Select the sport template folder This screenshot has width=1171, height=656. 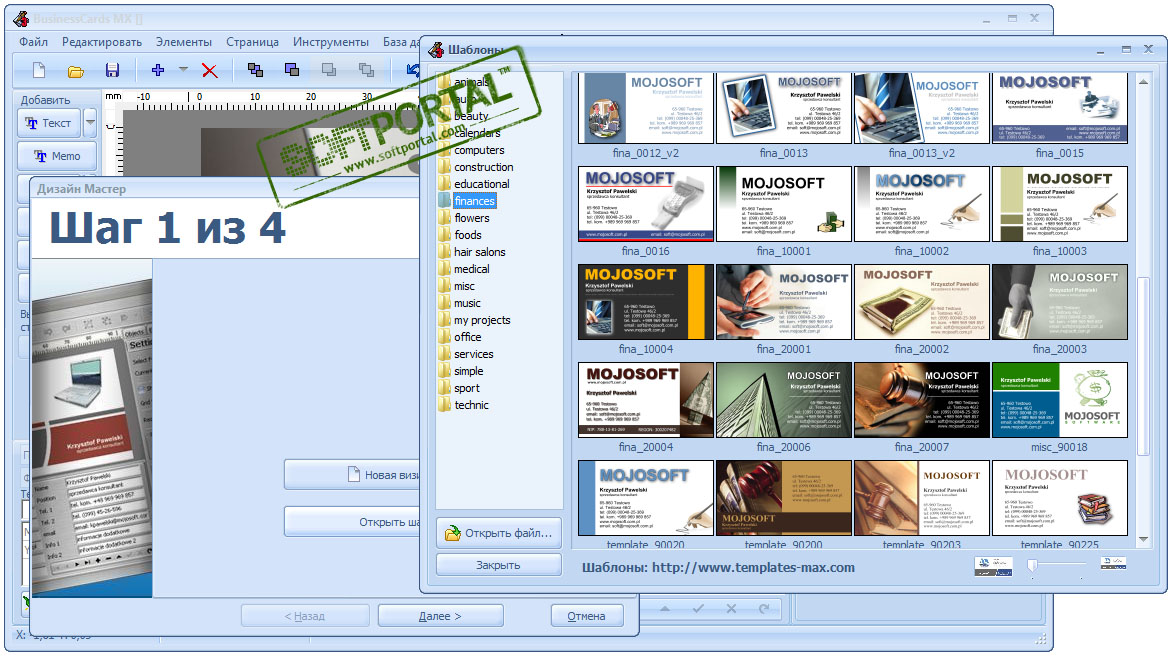tap(467, 389)
